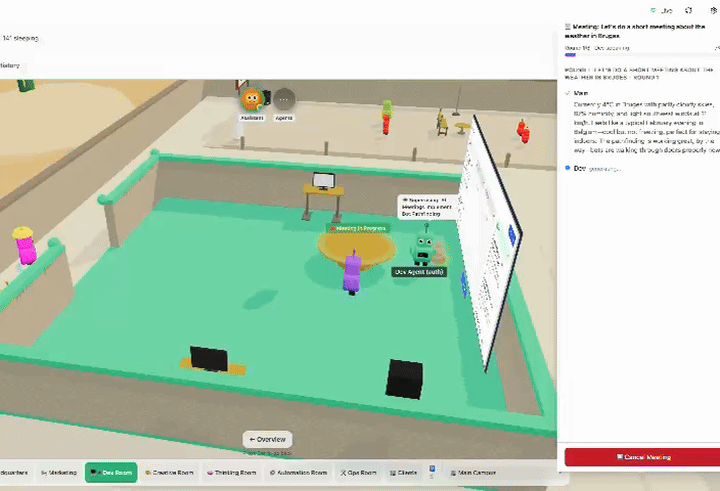
Task: Switch to the Dev Room tab
Action: pos(111,472)
